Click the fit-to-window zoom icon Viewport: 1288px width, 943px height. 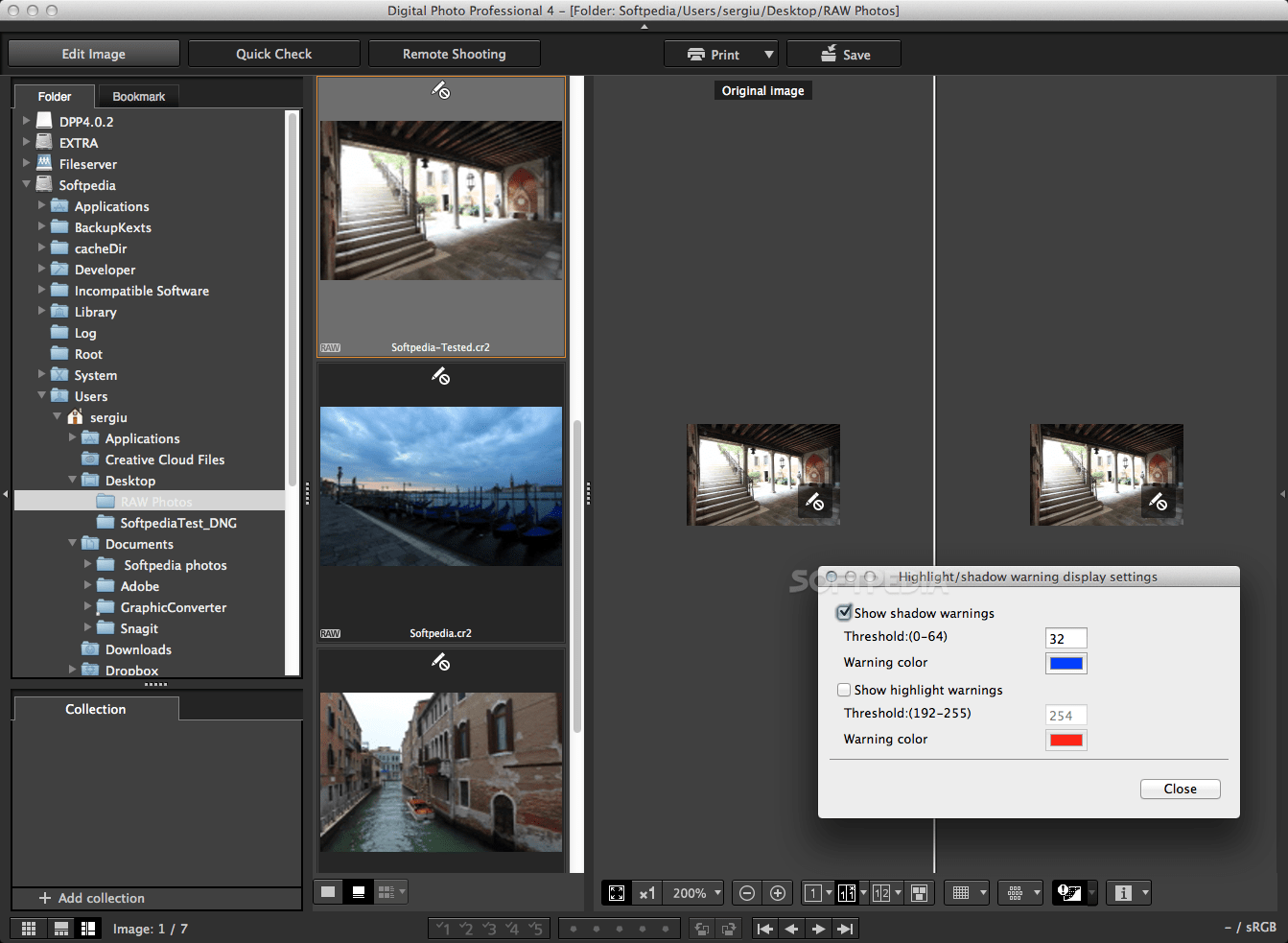(617, 893)
